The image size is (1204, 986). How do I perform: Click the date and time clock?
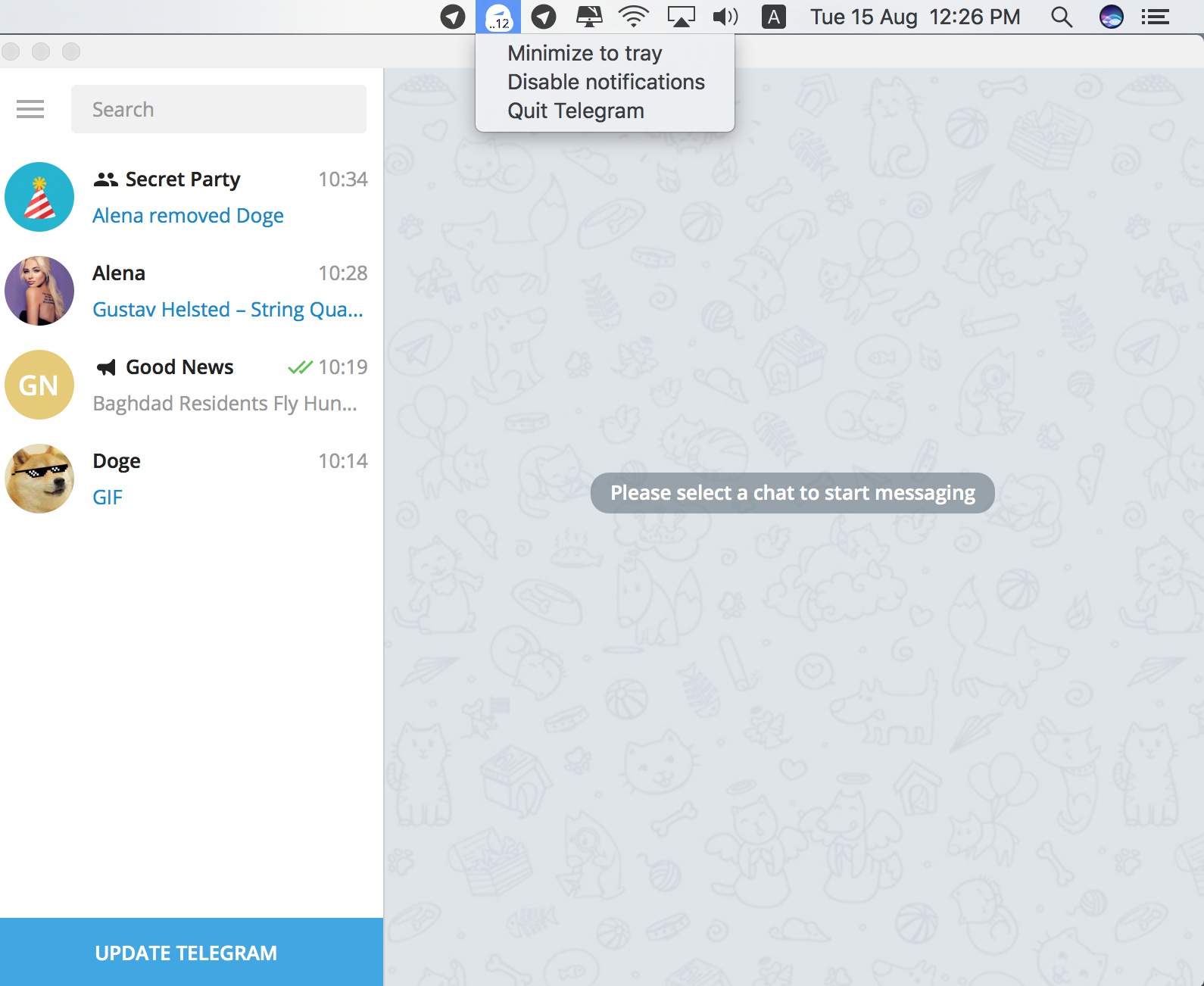coord(915,17)
